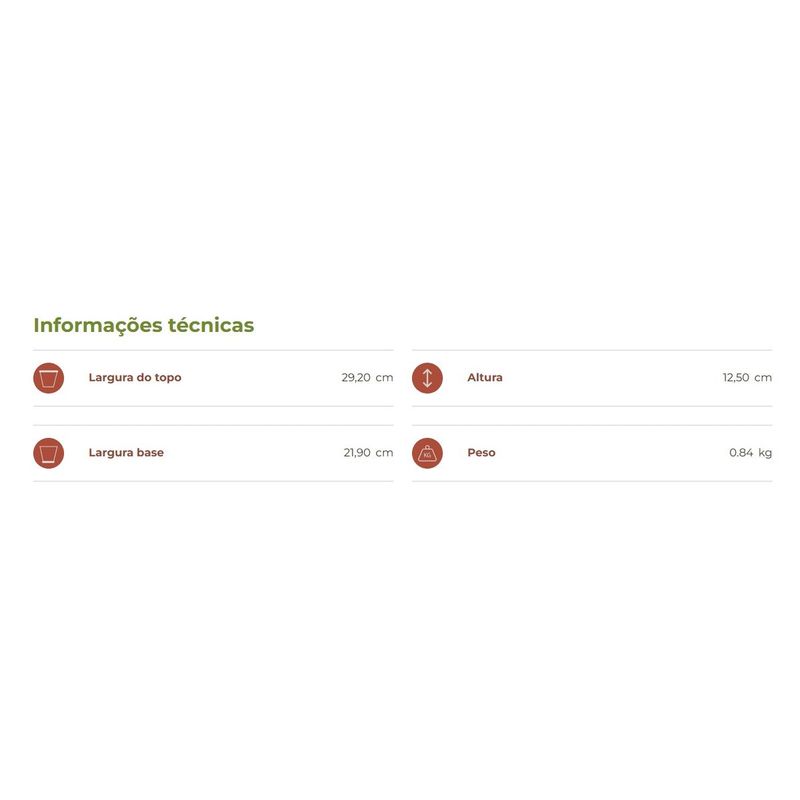
Task: Click the "Altura" label
Action: 485,378
